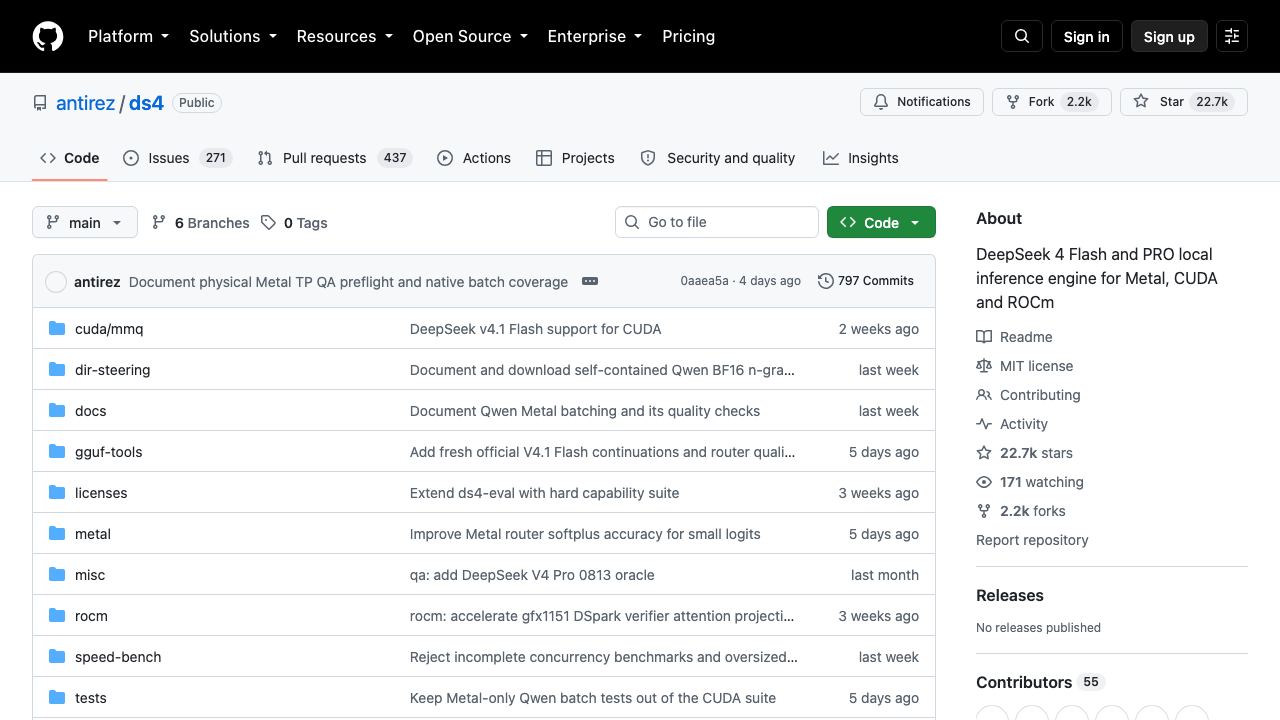Click the dir-steering folder icon
The height and width of the screenshot is (720, 1280).
(57, 369)
